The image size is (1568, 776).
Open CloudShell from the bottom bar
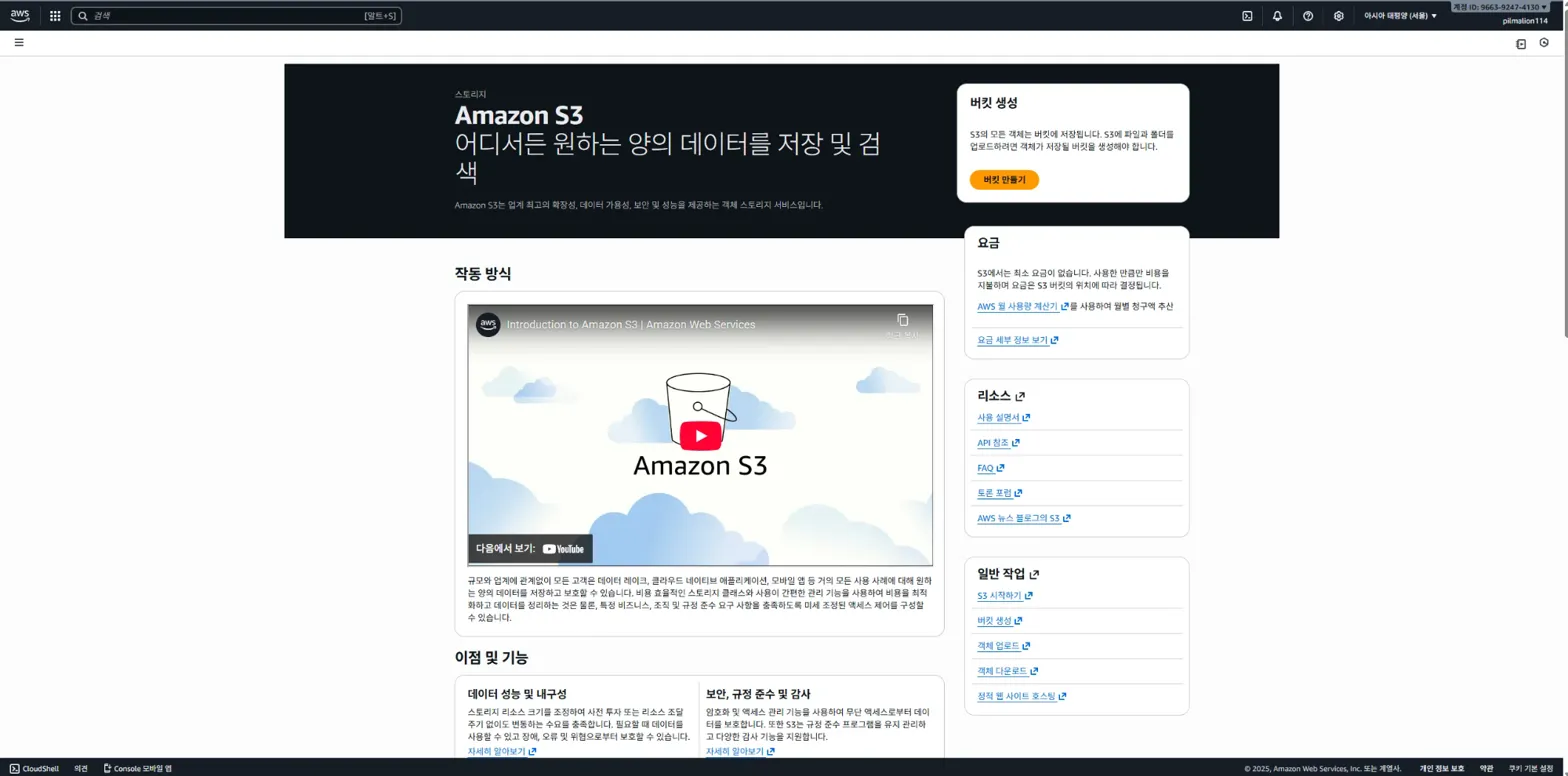tap(35, 769)
